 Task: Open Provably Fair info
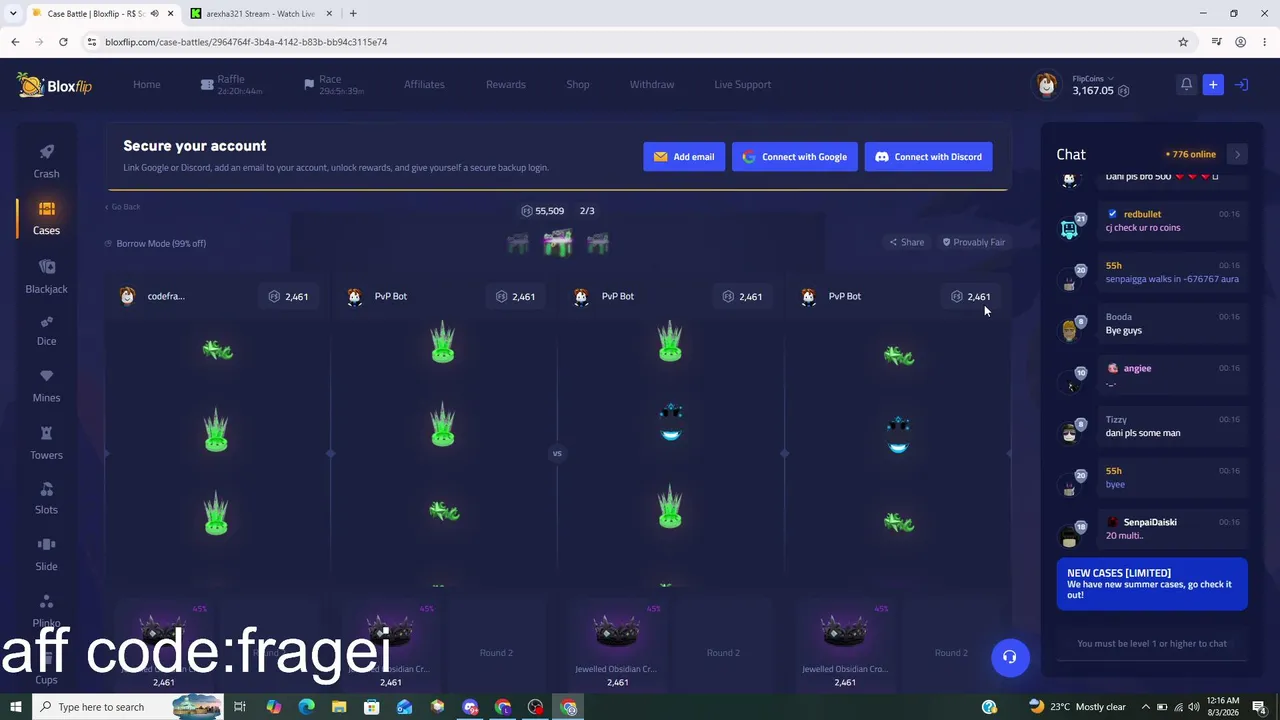pyautogui.click(x=974, y=242)
